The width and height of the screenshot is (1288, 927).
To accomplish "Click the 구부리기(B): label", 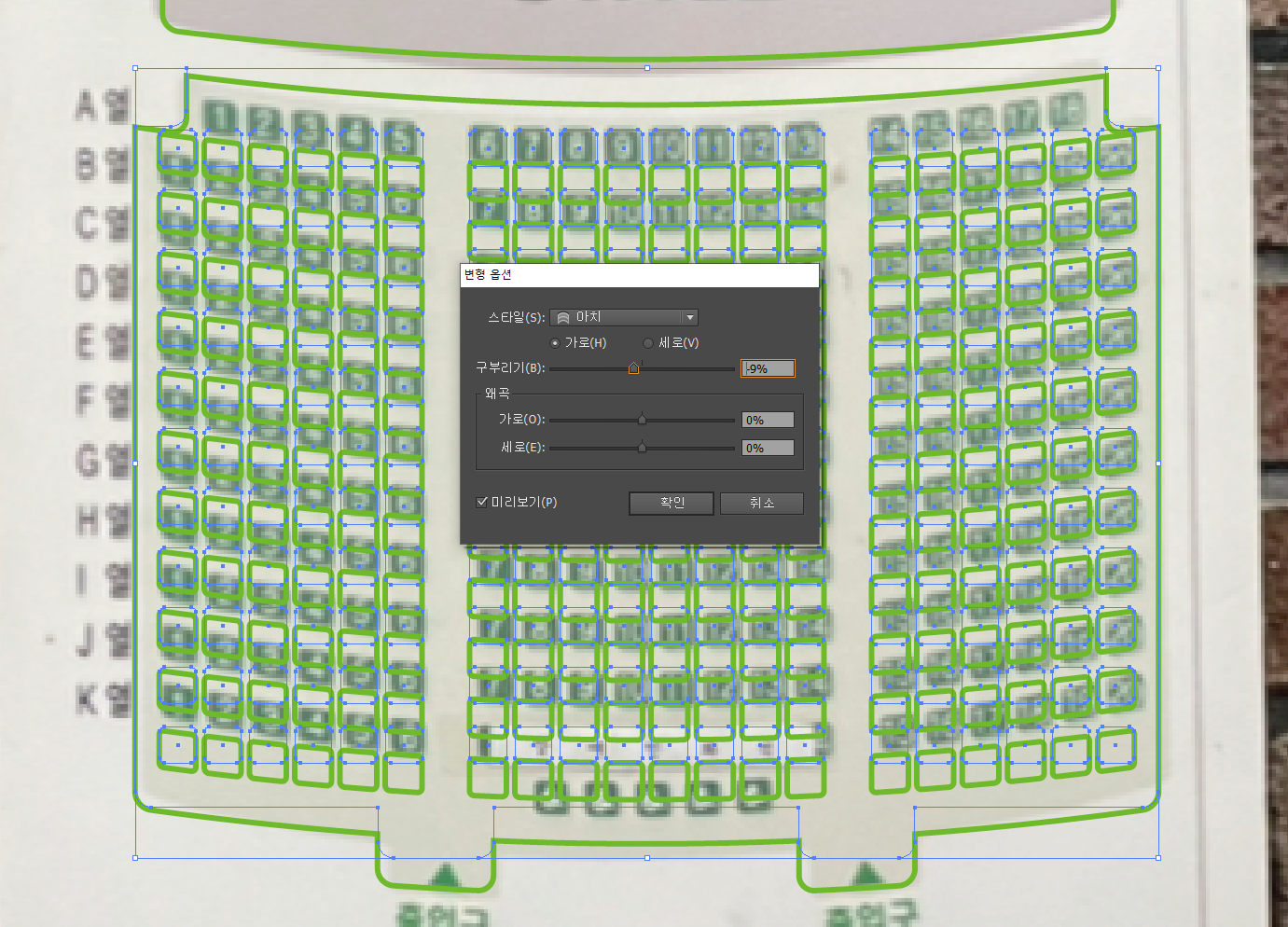I will coord(510,367).
